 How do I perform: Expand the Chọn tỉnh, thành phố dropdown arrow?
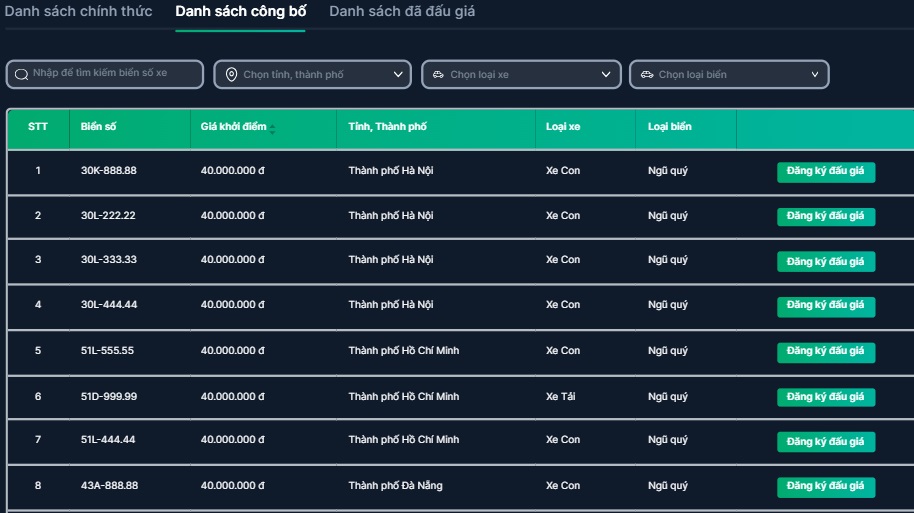pyautogui.click(x=398, y=75)
